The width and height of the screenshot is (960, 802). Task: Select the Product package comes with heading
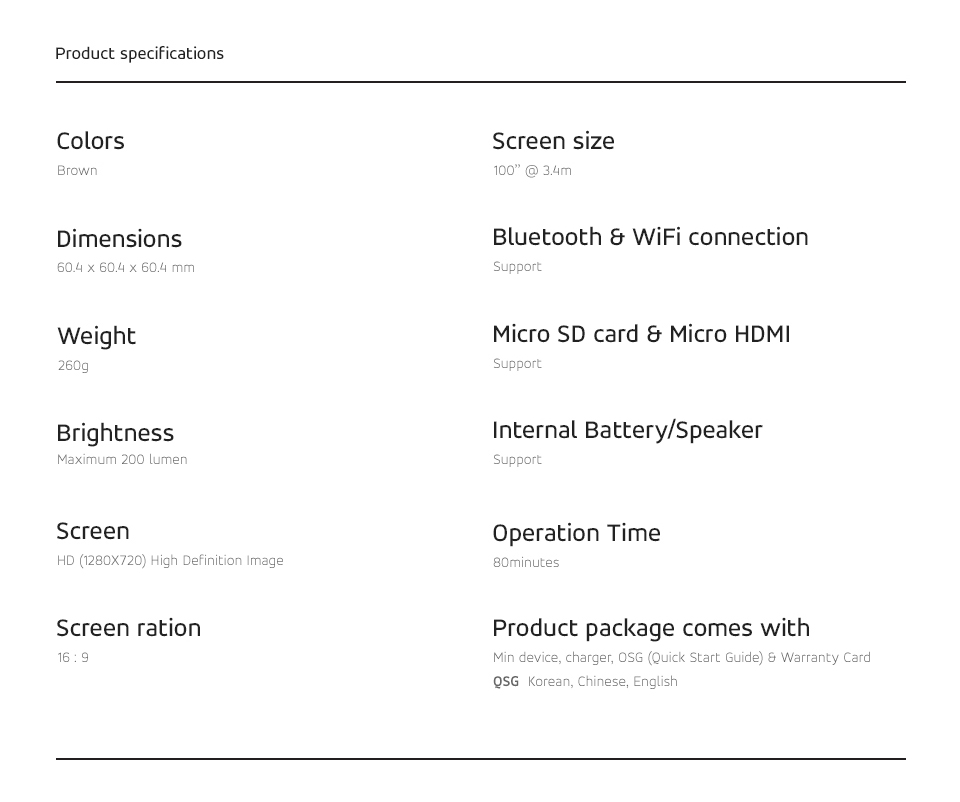(x=651, y=629)
